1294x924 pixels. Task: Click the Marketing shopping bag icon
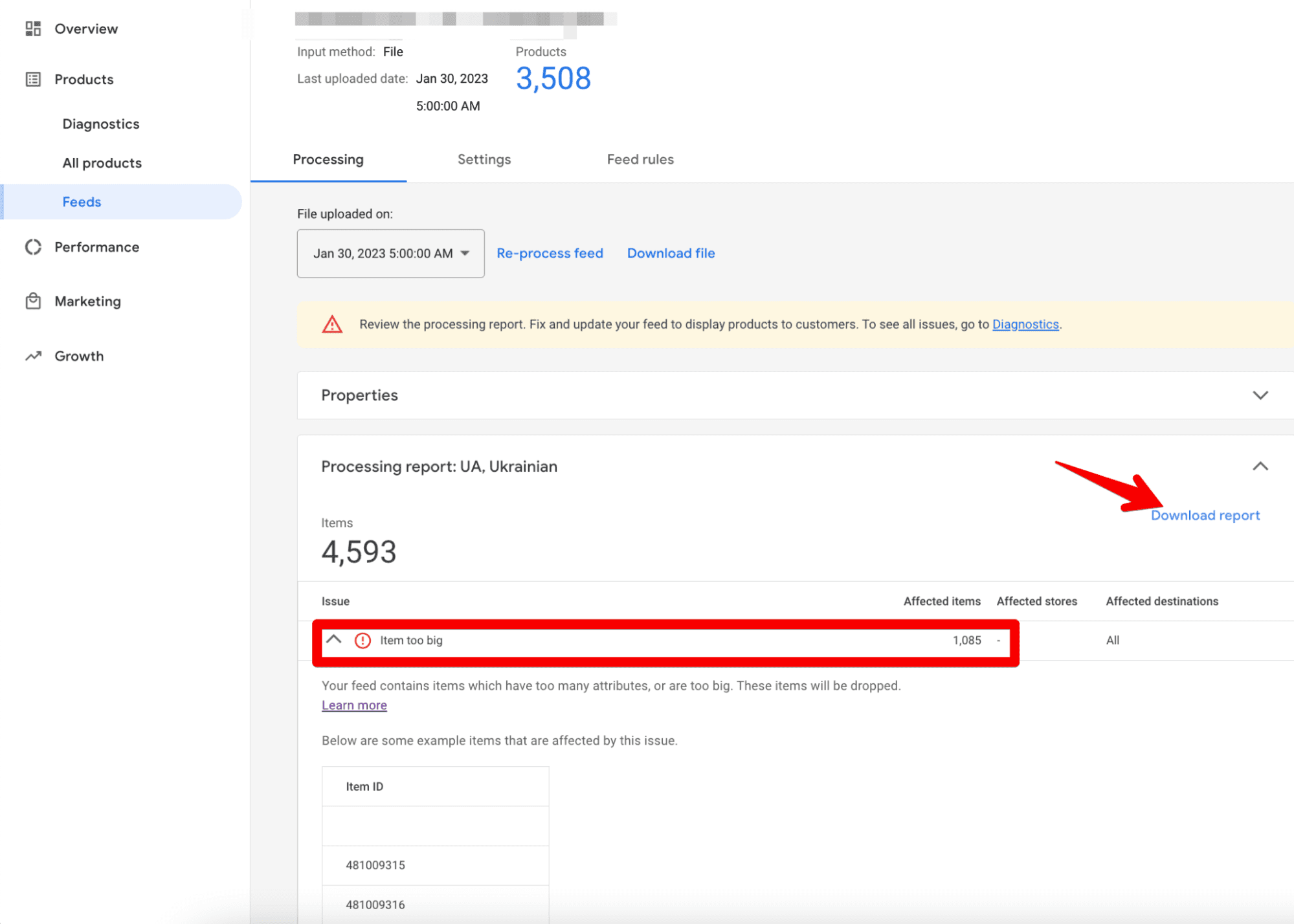pos(33,302)
